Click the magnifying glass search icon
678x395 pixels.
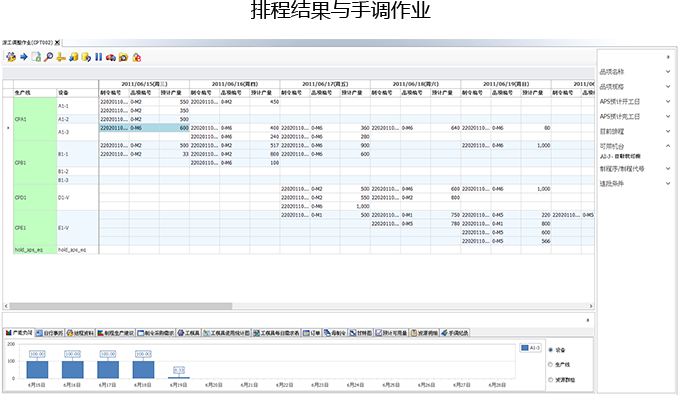[x=48, y=57]
